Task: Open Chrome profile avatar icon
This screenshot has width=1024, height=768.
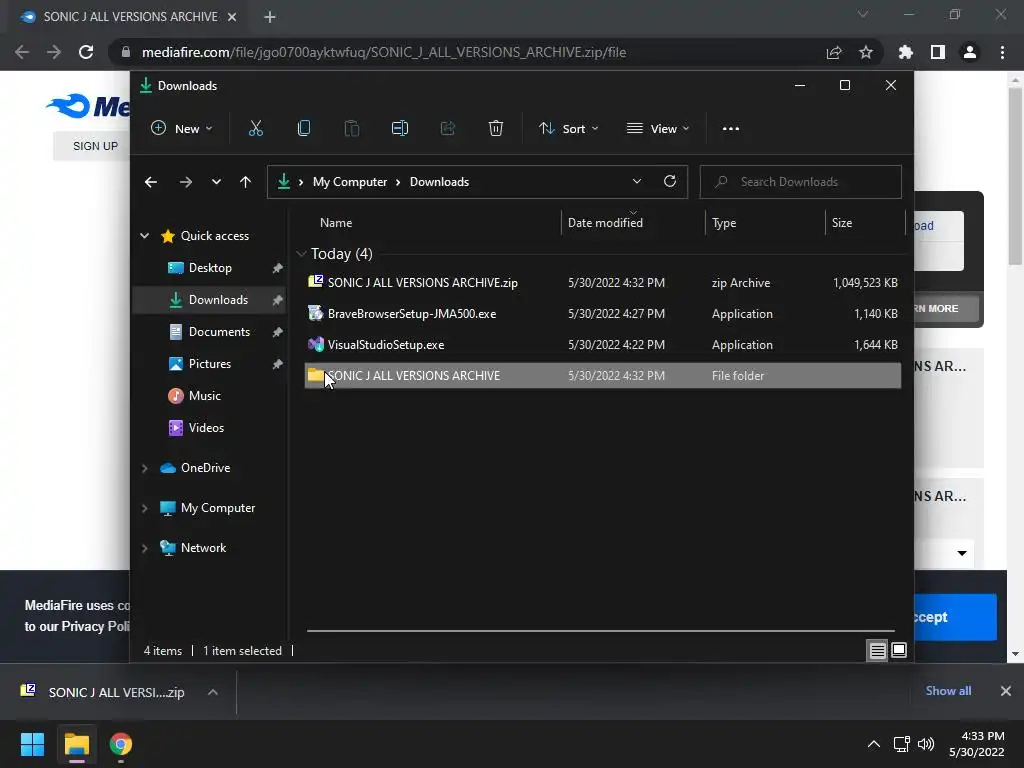Action: (x=970, y=52)
